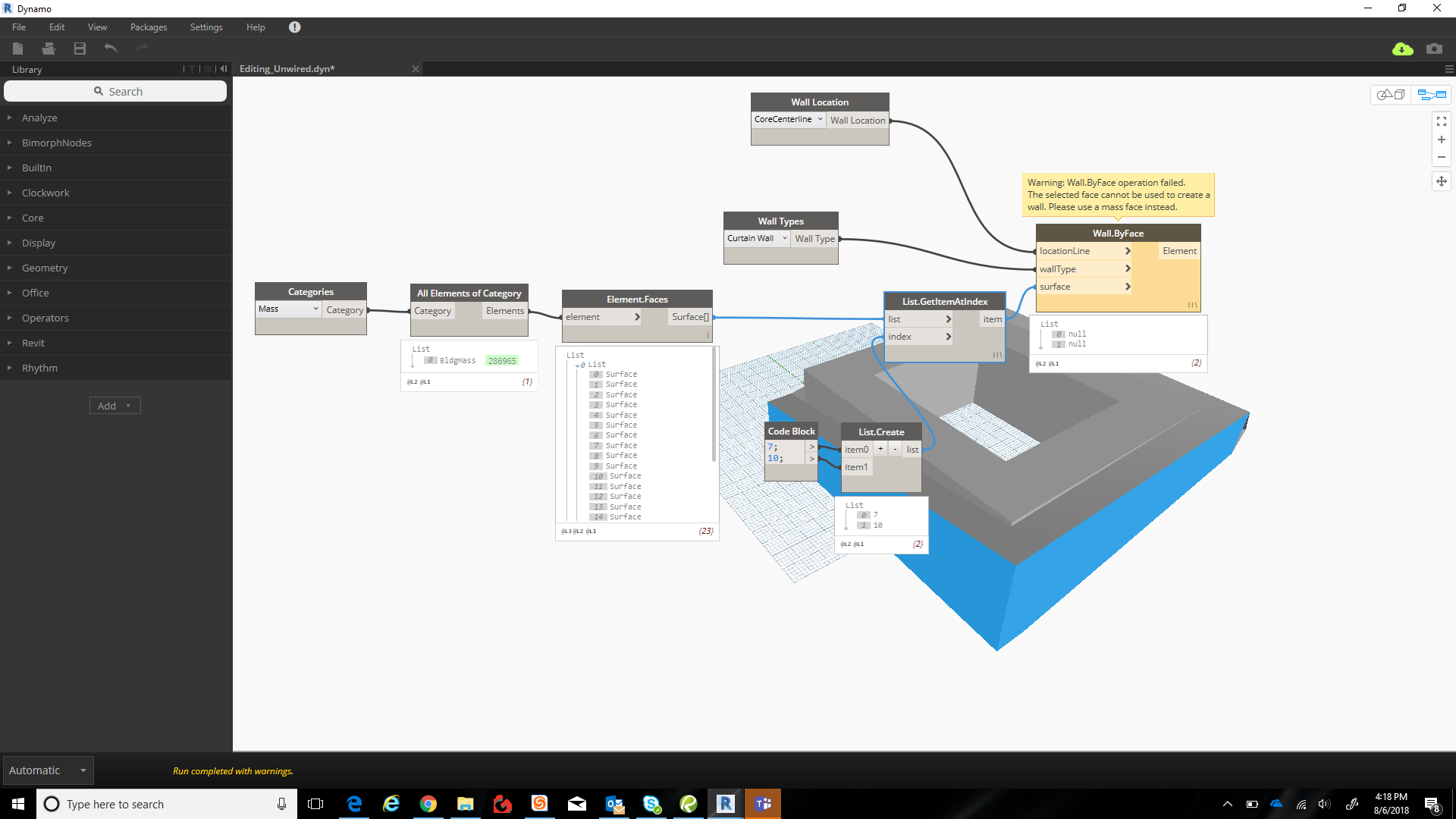Undo the last action
1456x819 pixels.
(x=111, y=49)
